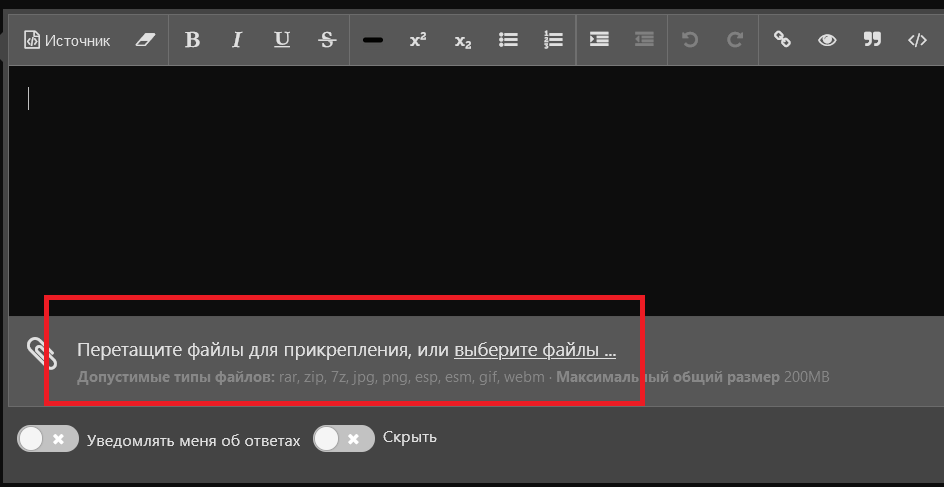Insert a quote block
The width and height of the screenshot is (944, 487).
872,40
